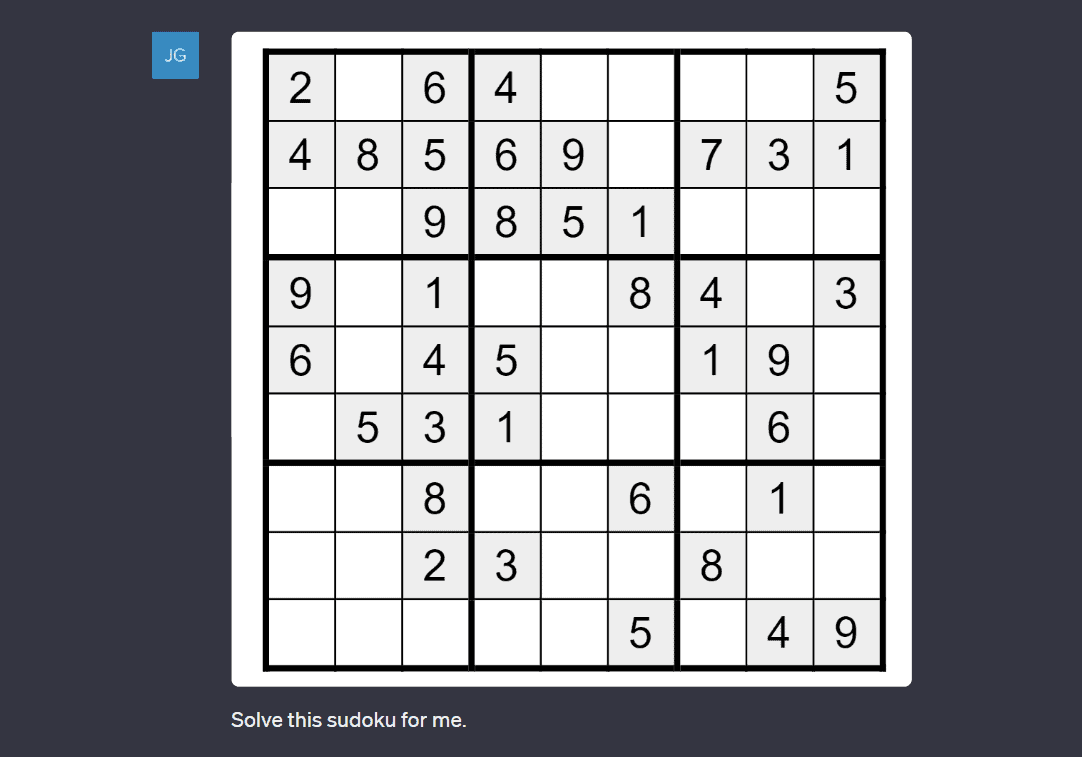Click the bottom-right corner cell with 9
The height and width of the screenshot is (757, 1082).
coord(846,633)
